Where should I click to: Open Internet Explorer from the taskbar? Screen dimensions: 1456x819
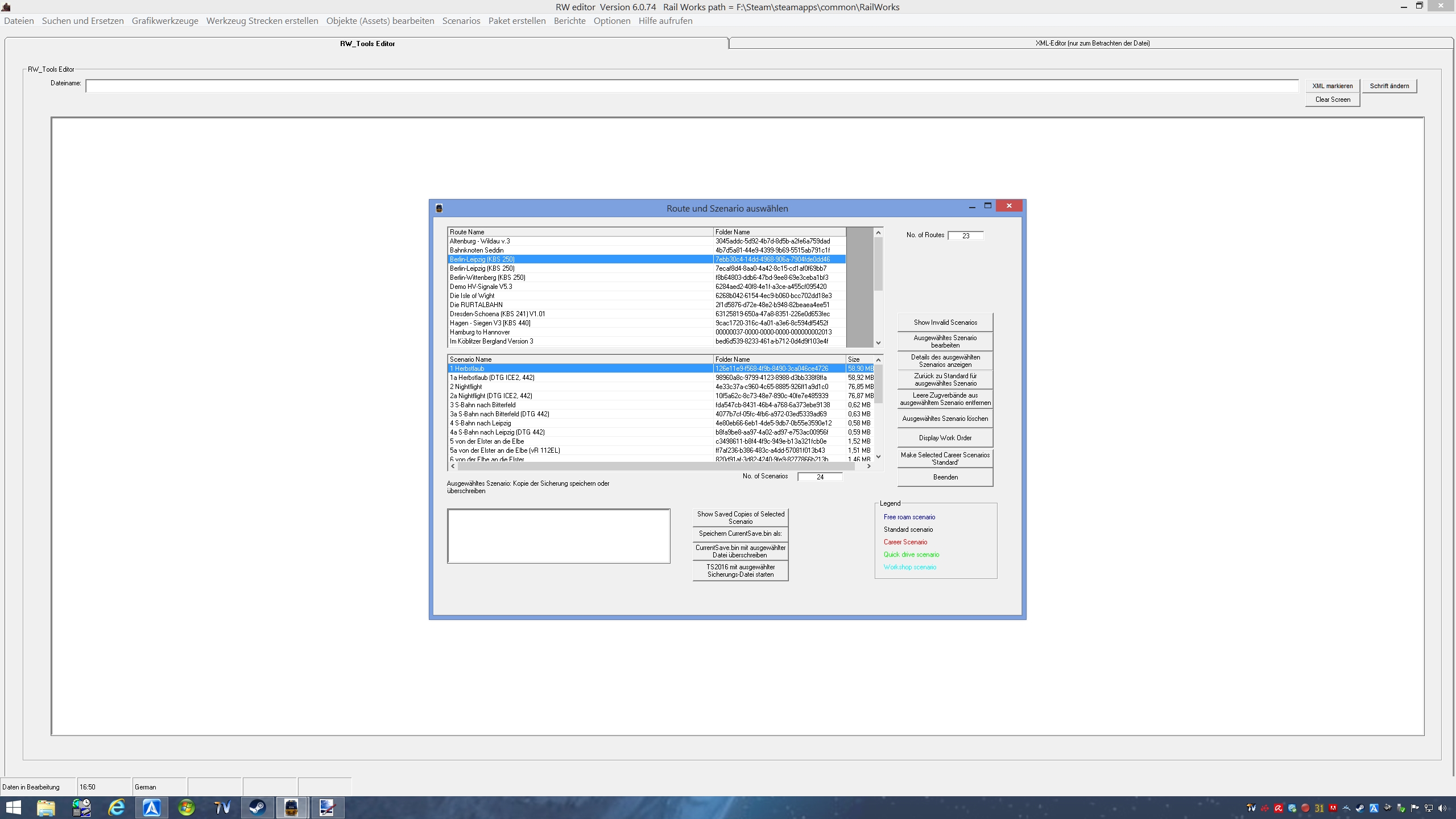pyautogui.click(x=117, y=807)
